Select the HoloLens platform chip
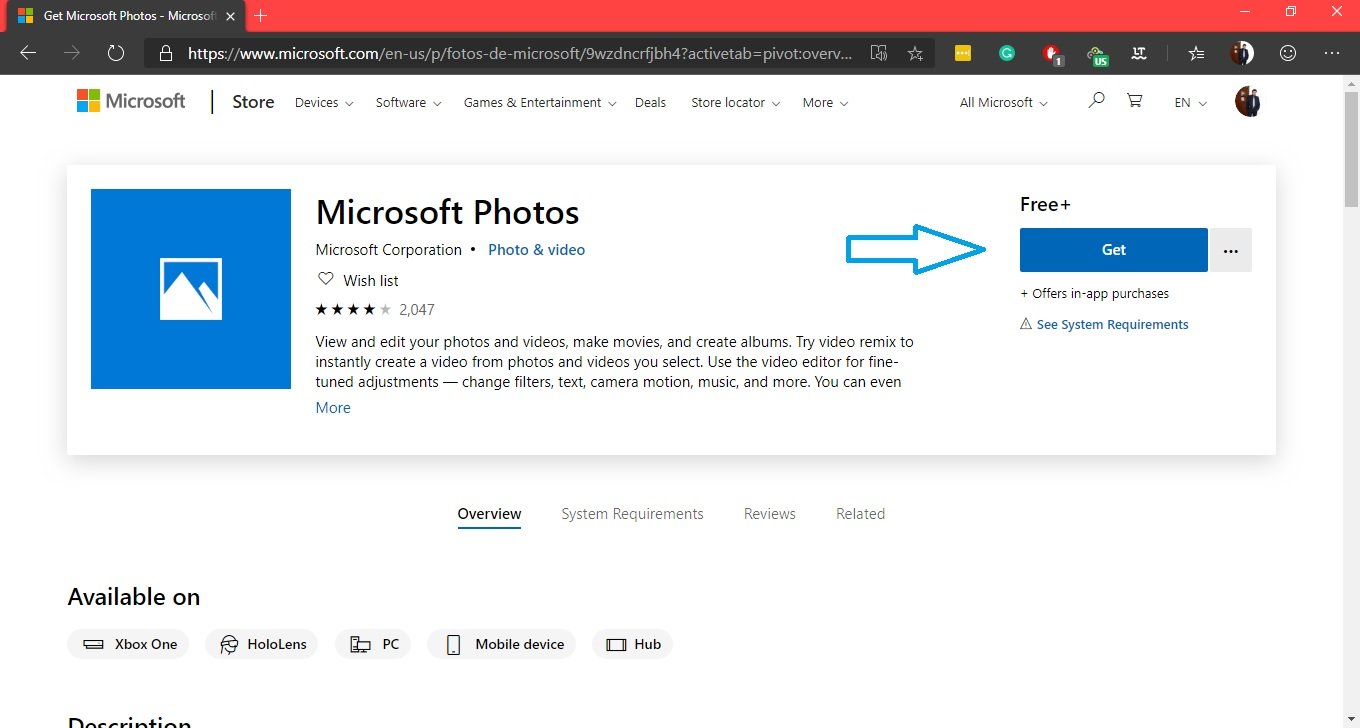The width and height of the screenshot is (1360, 728). tap(261, 644)
